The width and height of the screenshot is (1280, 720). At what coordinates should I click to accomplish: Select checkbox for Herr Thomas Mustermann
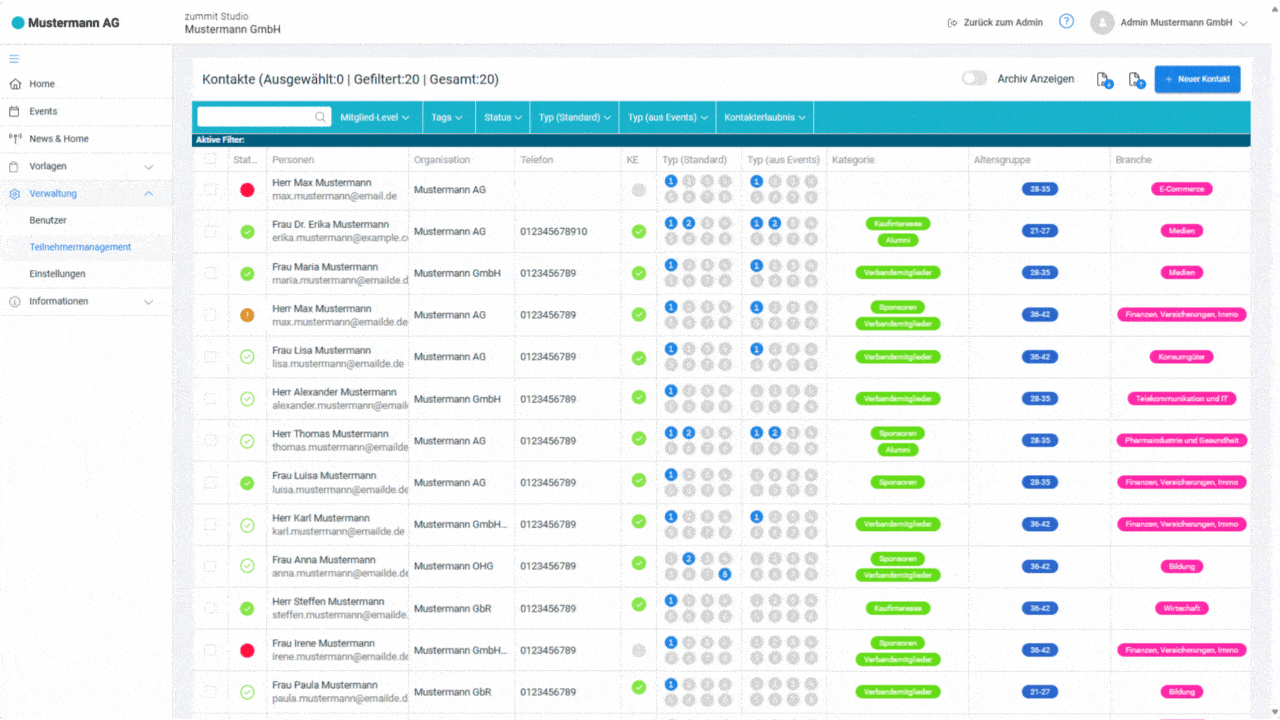[210, 441]
